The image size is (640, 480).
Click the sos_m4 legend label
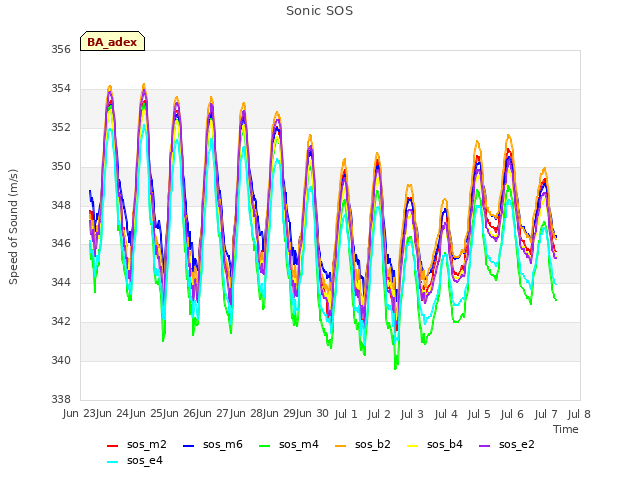tap(298, 444)
